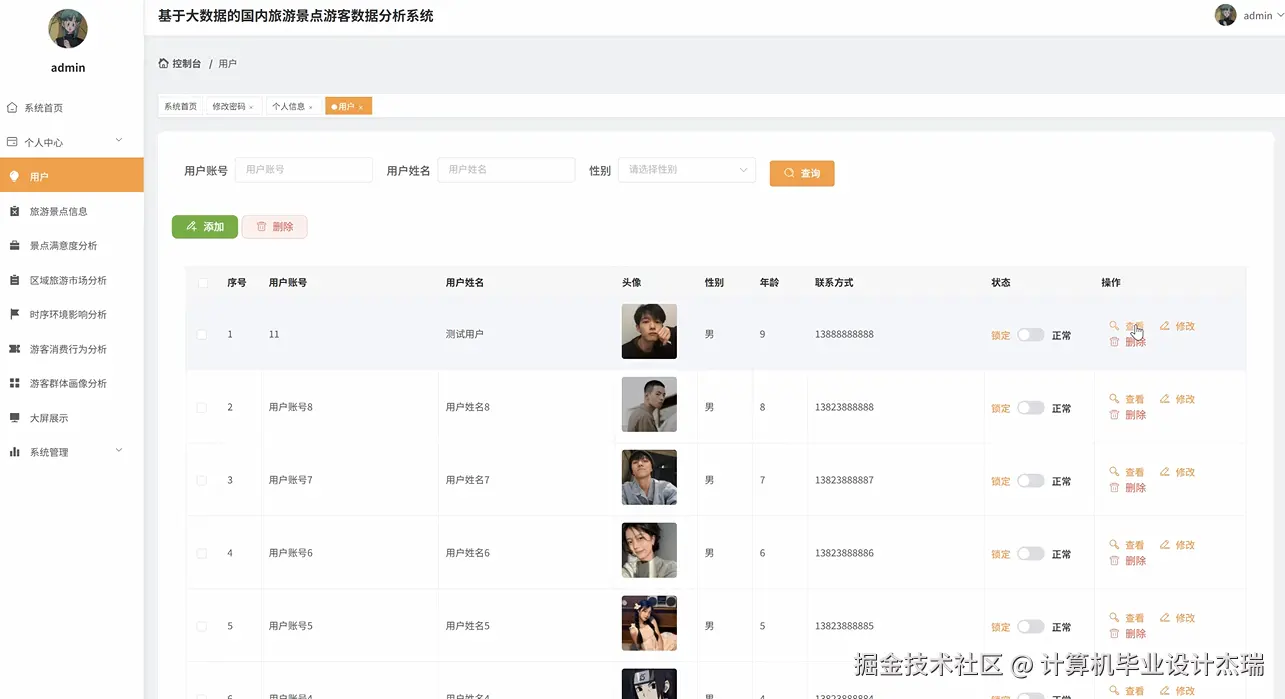Click the magnifier icon in 查询 button

pos(789,173)
